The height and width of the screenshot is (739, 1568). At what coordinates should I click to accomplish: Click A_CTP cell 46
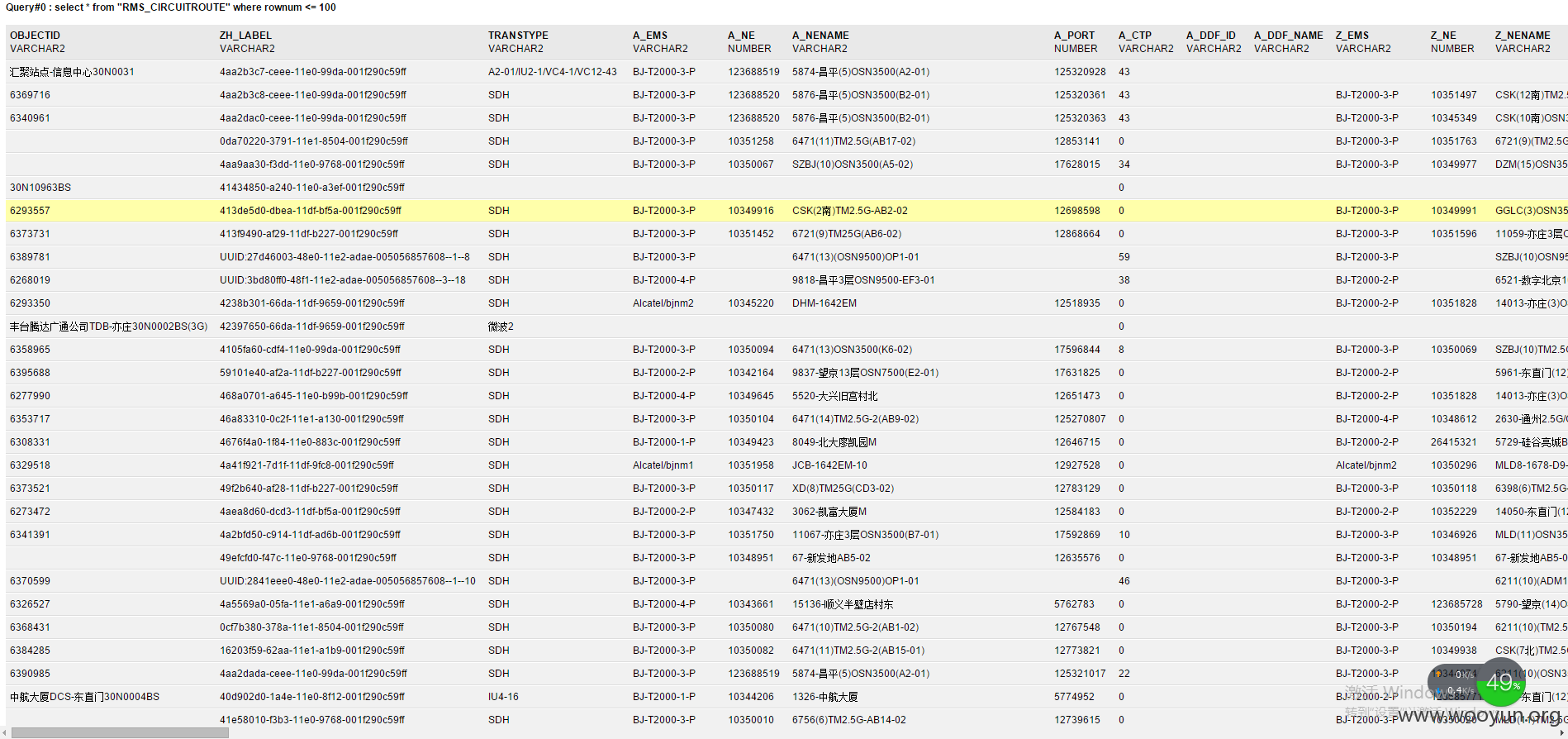[x=1124, y=581]
